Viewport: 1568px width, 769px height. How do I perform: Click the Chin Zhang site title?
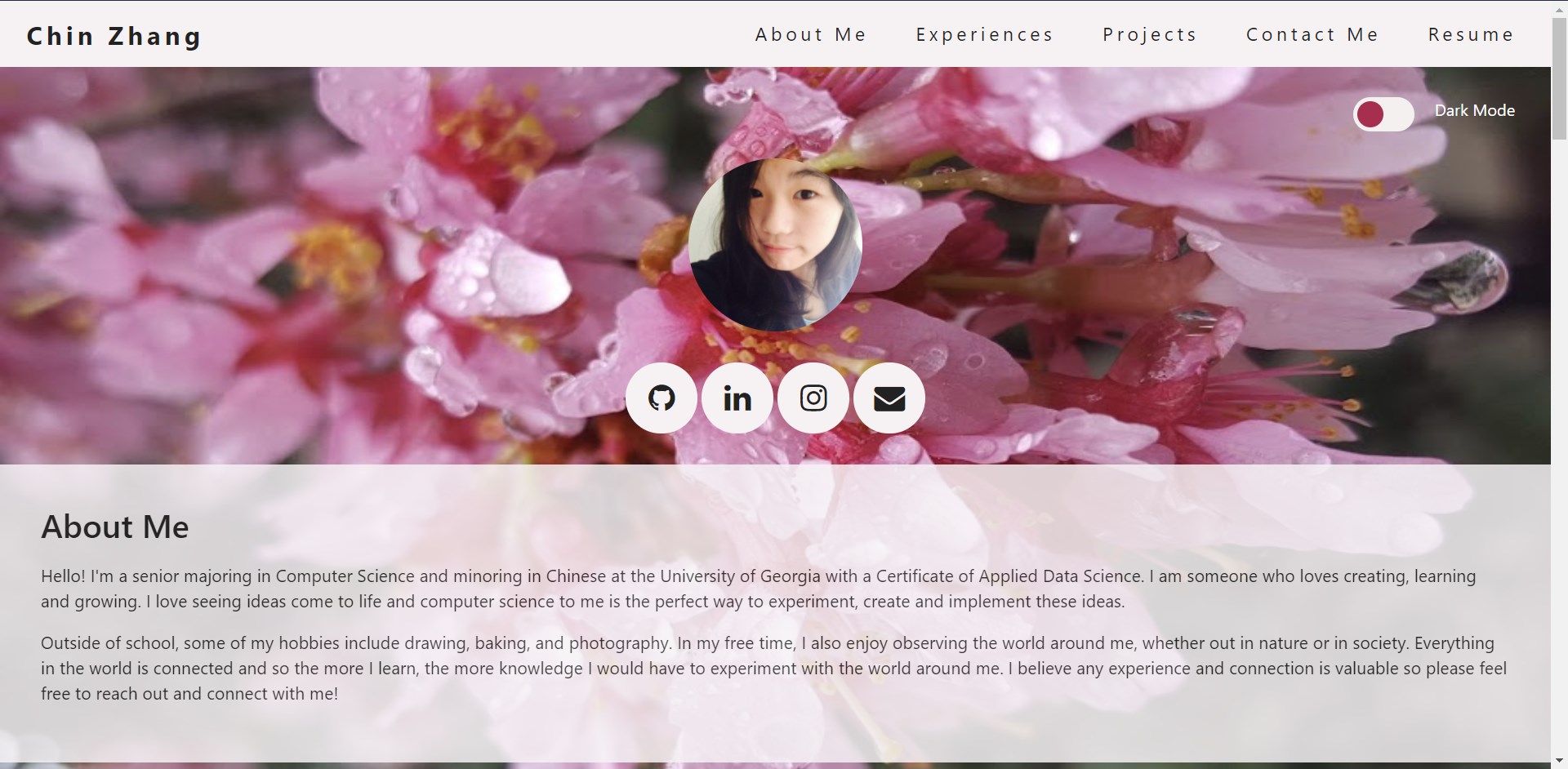(114, 37)
